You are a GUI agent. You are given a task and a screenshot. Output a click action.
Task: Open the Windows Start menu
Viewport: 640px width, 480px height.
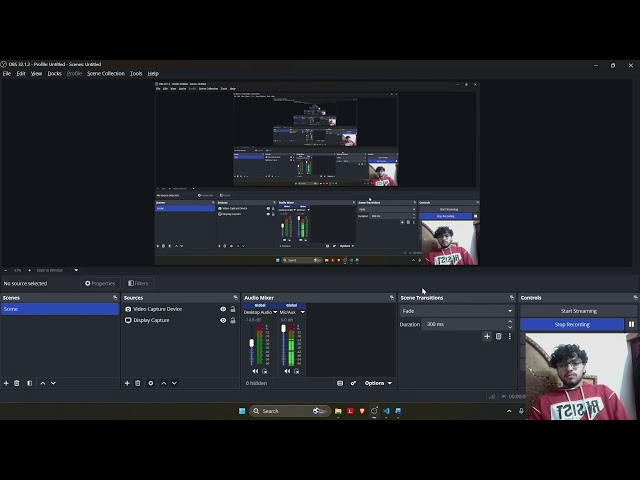(242, 411)
